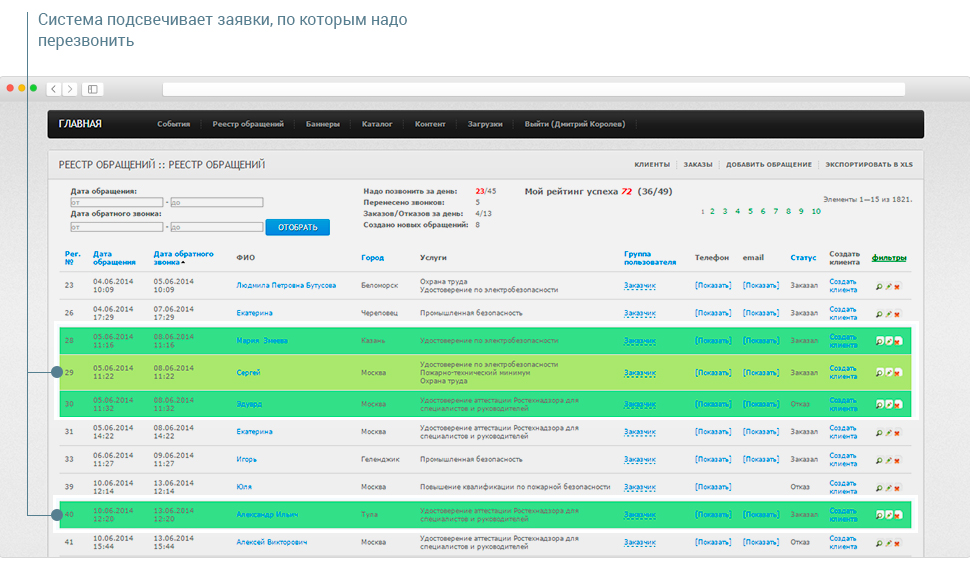Remove request 26 via the red X icon
Image resolution: width=970 pixels, height=571 pixels.
click(897, 314)
